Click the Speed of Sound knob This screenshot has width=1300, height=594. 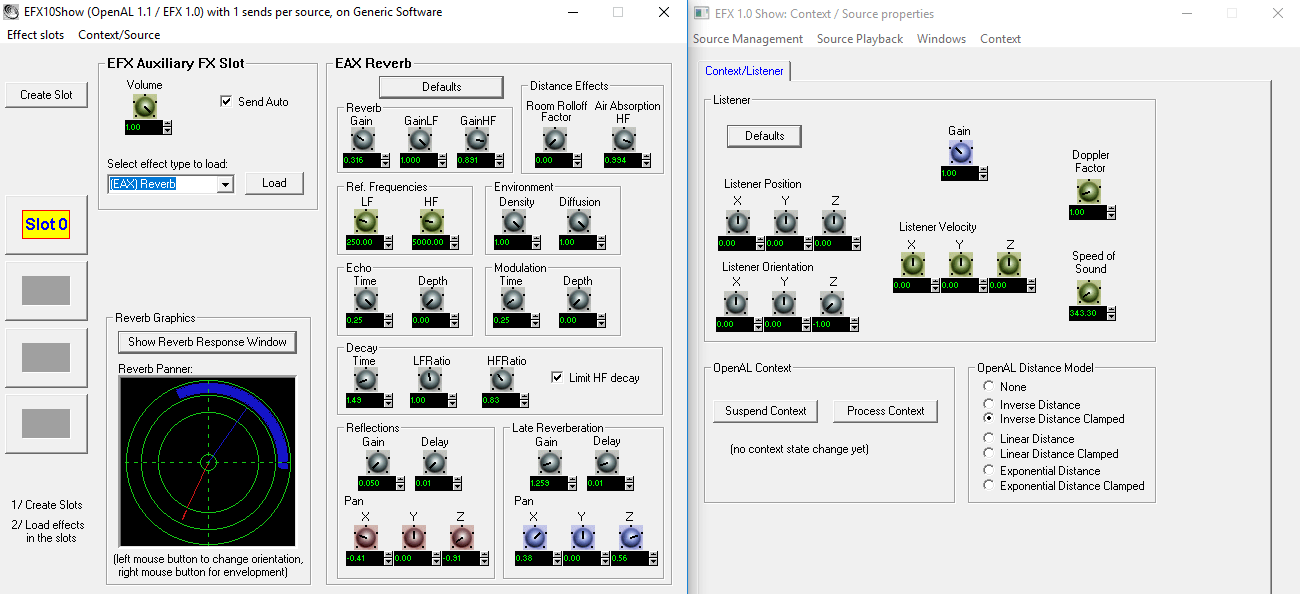tap(1089, 292)
